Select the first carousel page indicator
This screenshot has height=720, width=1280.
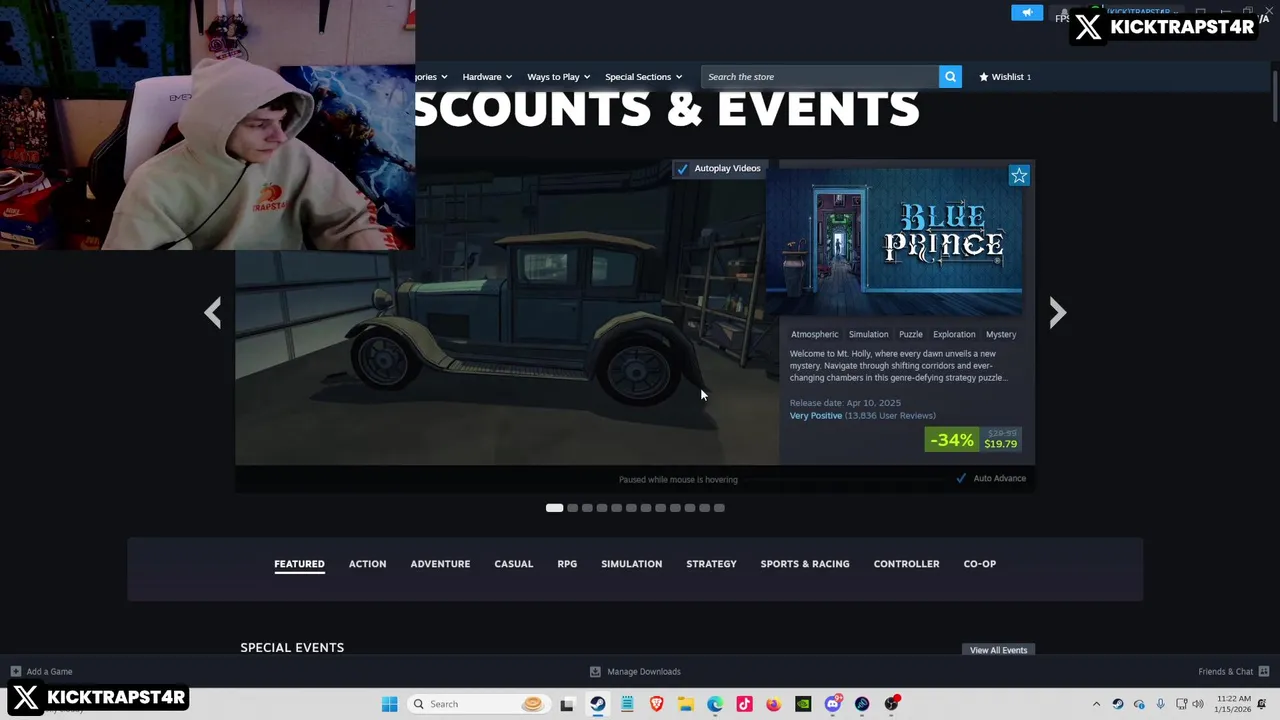coord(554,508)
